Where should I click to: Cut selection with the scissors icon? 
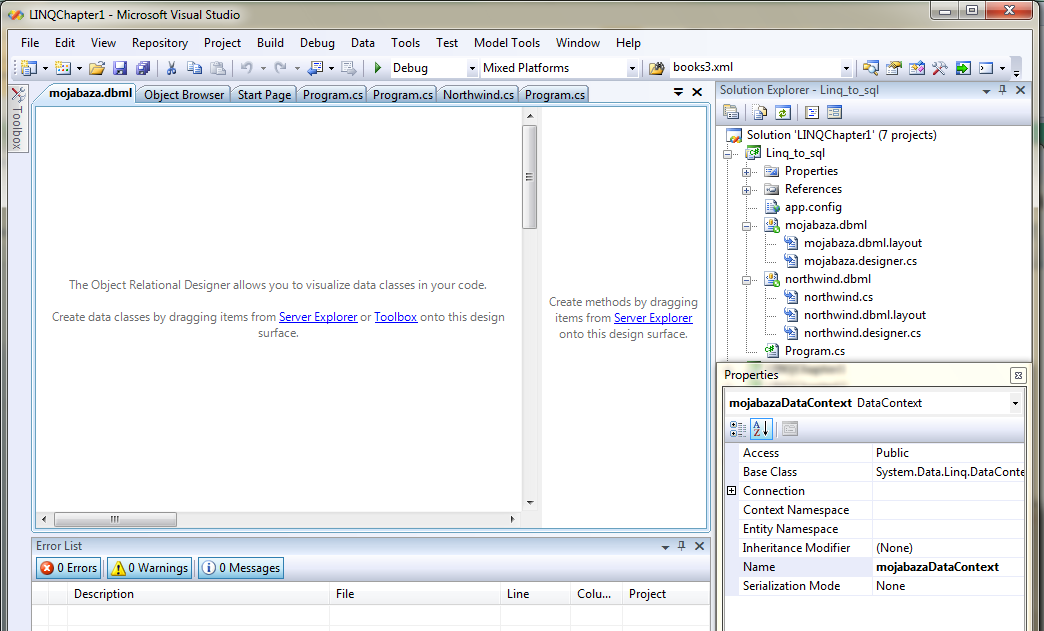(x=171, y=68)
